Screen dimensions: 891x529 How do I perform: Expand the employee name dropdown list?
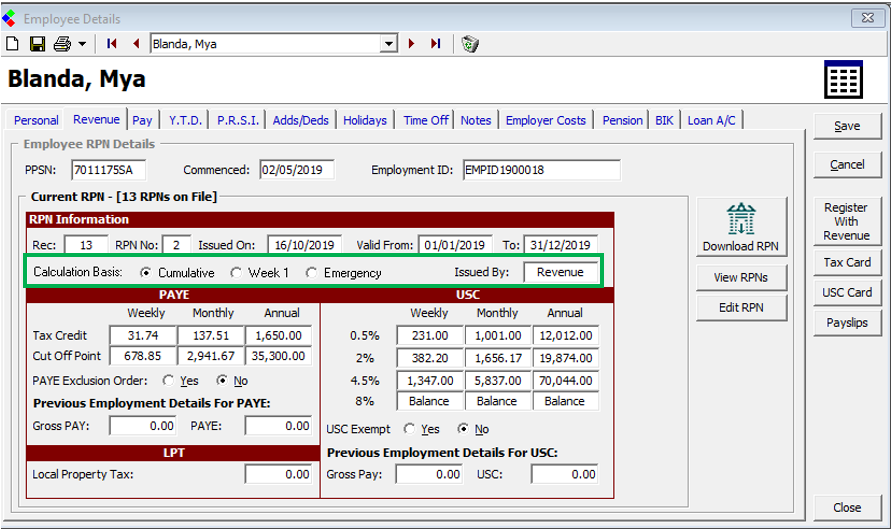389,44
